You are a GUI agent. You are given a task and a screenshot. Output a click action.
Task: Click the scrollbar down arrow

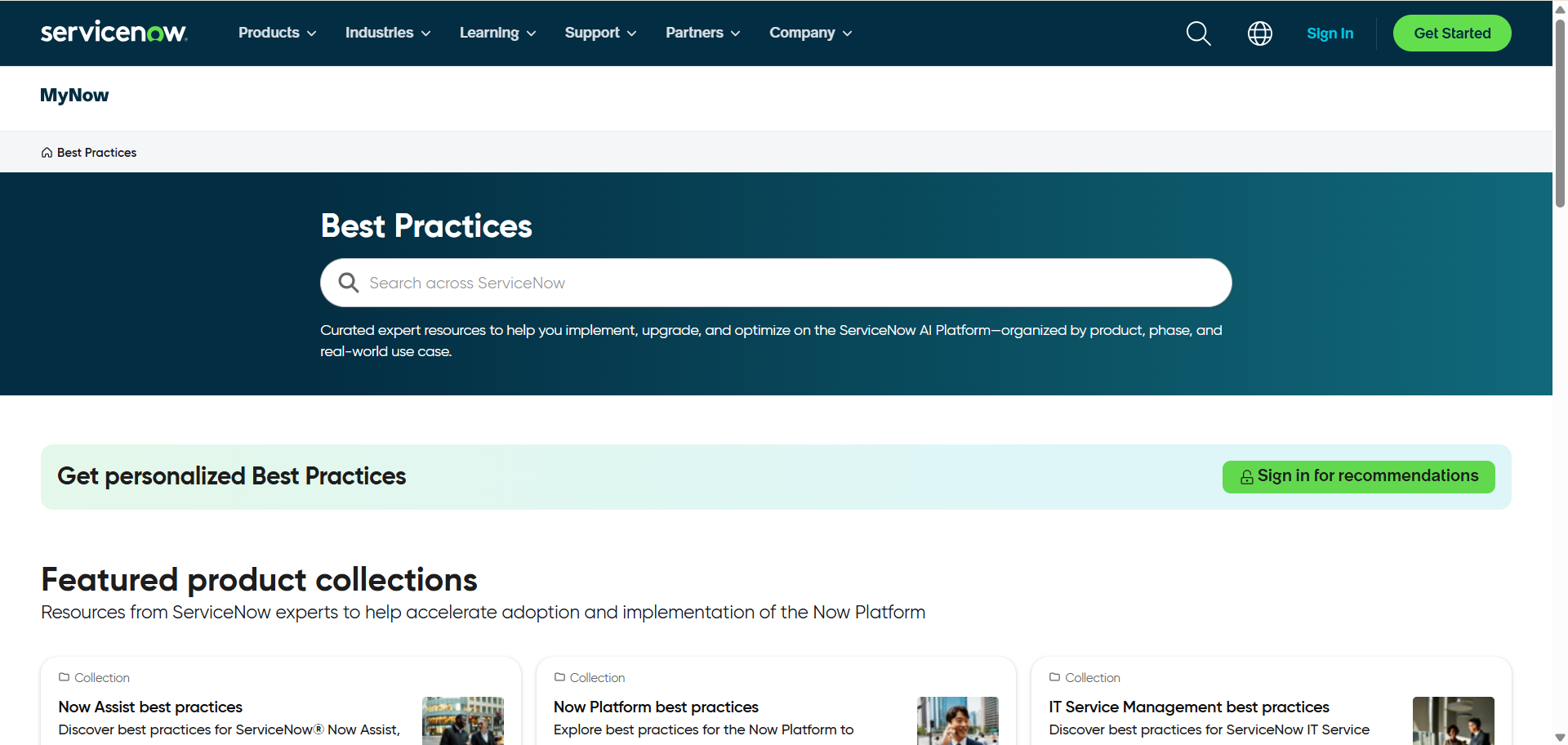[x=1560, y=736]
